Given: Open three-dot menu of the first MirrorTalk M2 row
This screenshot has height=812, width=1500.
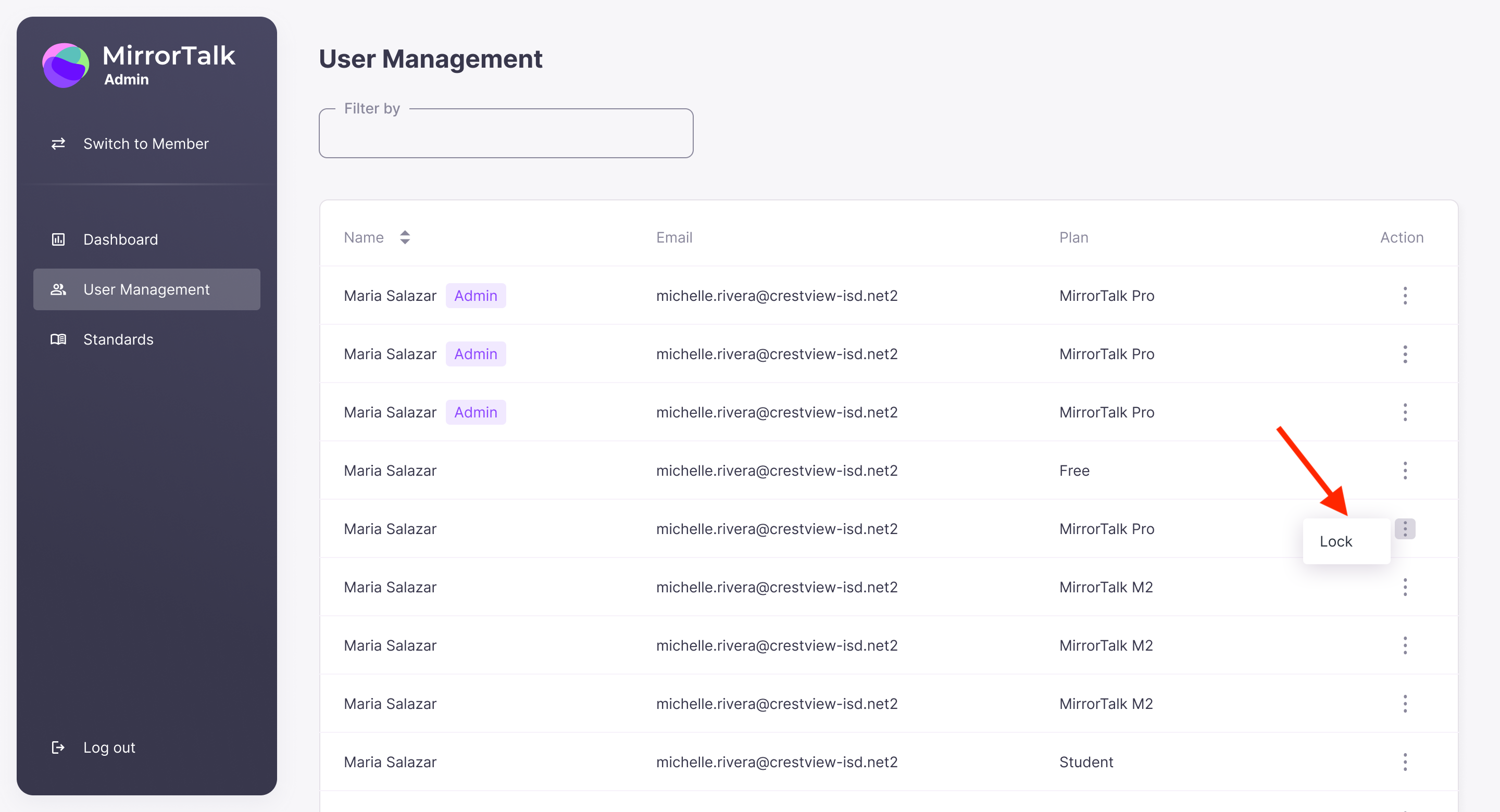Looking at the screenshot, I should pyautogui.click(x=1405, y=587).
